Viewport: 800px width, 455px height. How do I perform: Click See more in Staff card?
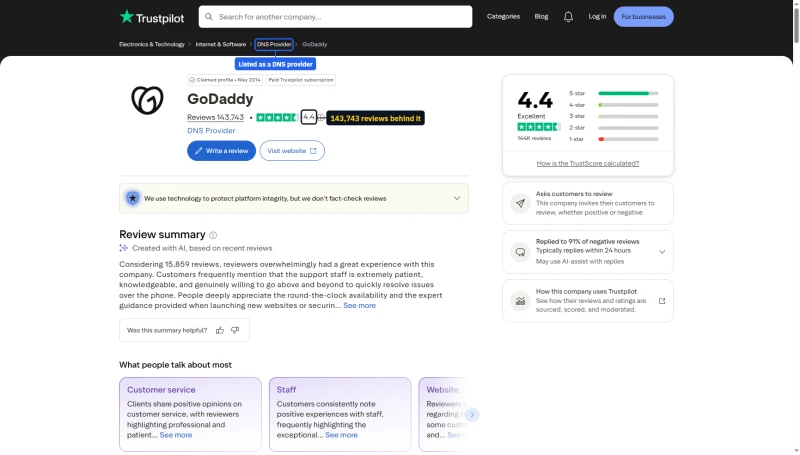[x=341, y=435]
